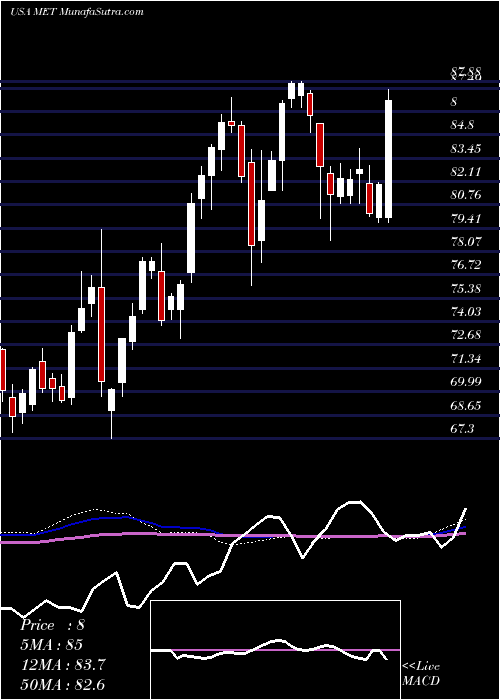
Task: Click the 'Price : 8' readout
Action: tap(52, 625)
